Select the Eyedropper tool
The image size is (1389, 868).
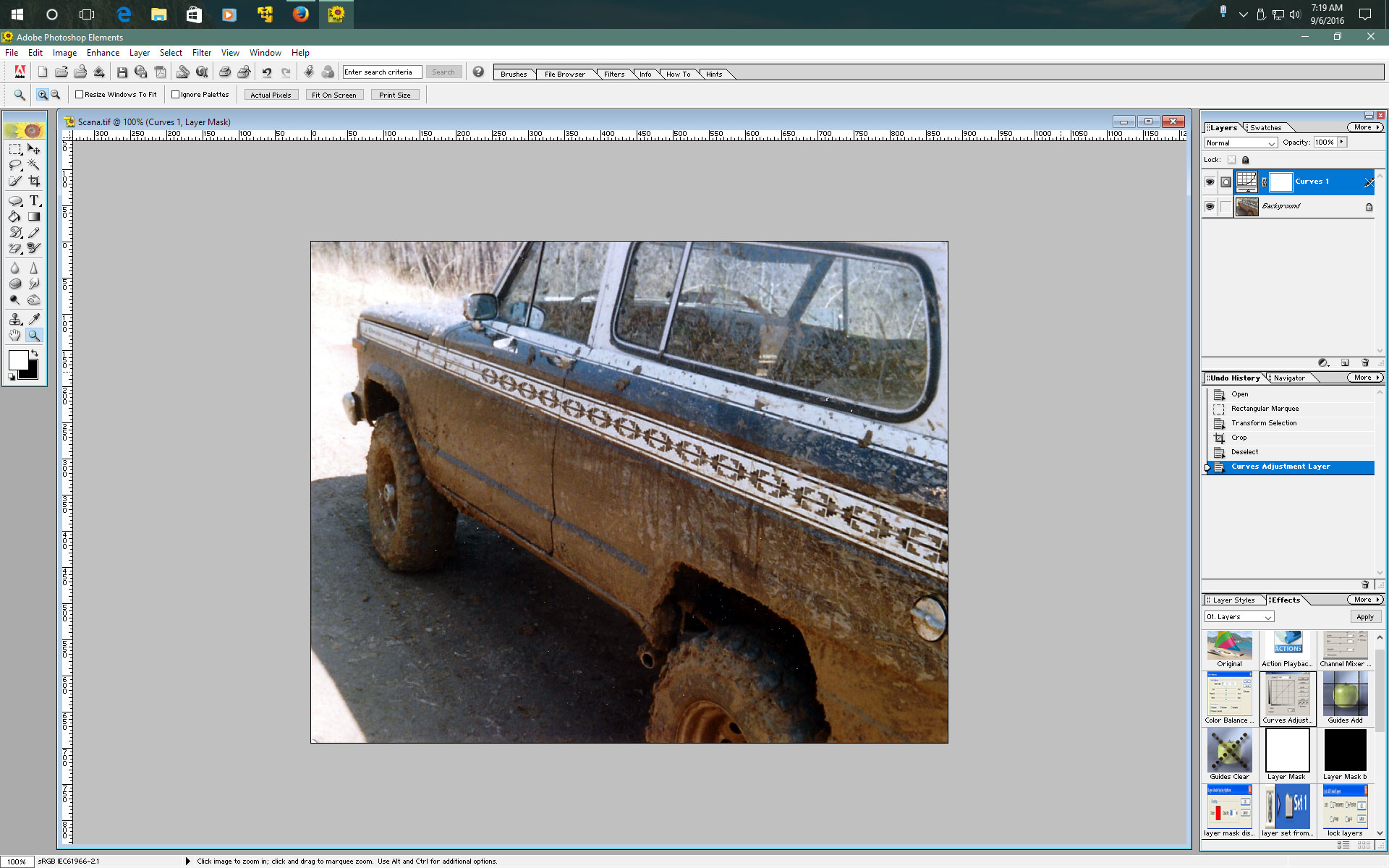tap(35, 320)
